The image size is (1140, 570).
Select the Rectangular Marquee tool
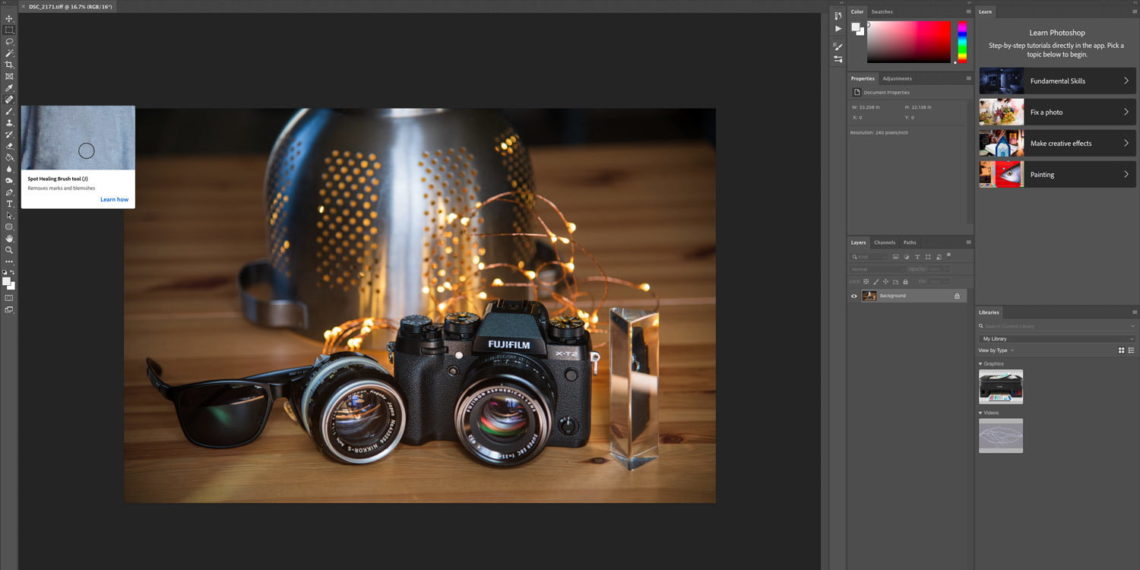tap(9, 31)
